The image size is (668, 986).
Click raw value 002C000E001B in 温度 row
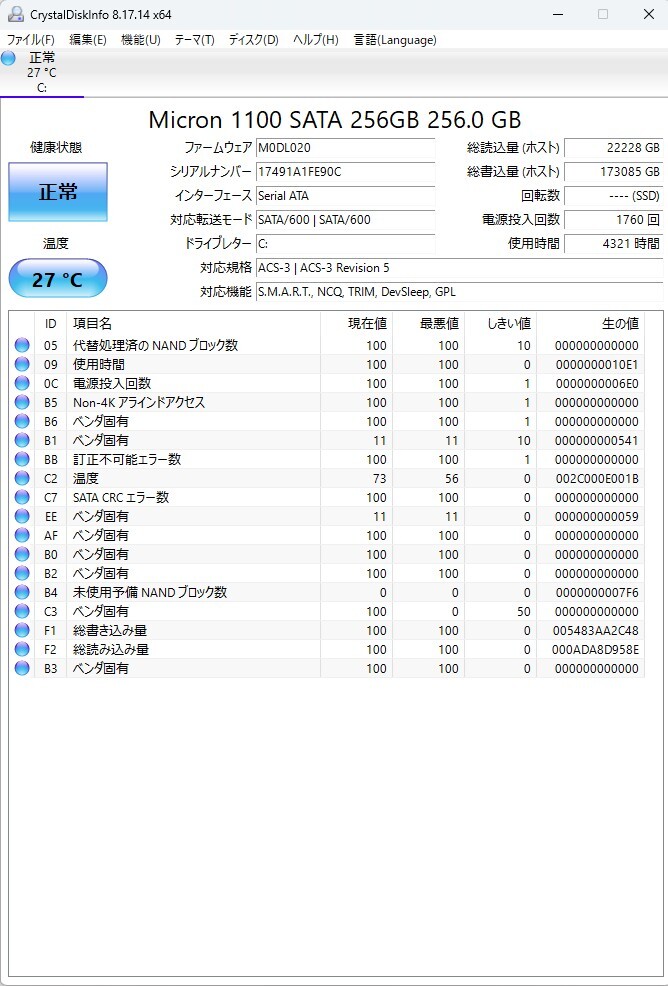coord(597,479)
